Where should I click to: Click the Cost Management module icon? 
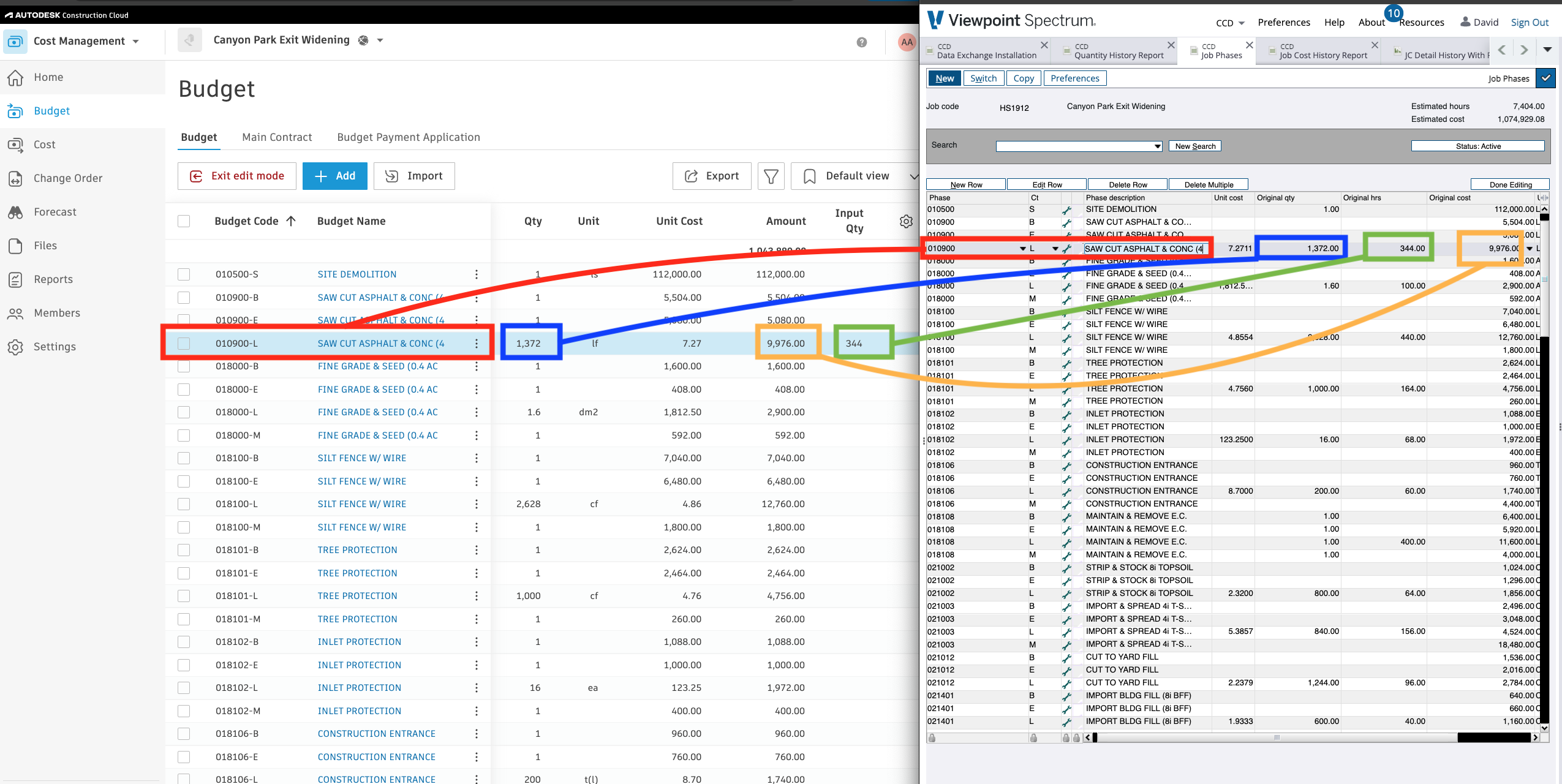(x=15, y=41)
